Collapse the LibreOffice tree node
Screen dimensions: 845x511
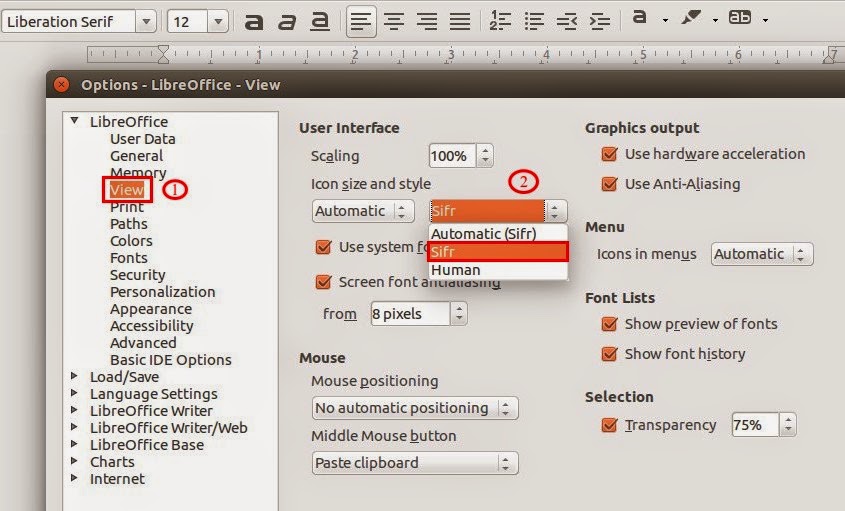tap(74, 121)
